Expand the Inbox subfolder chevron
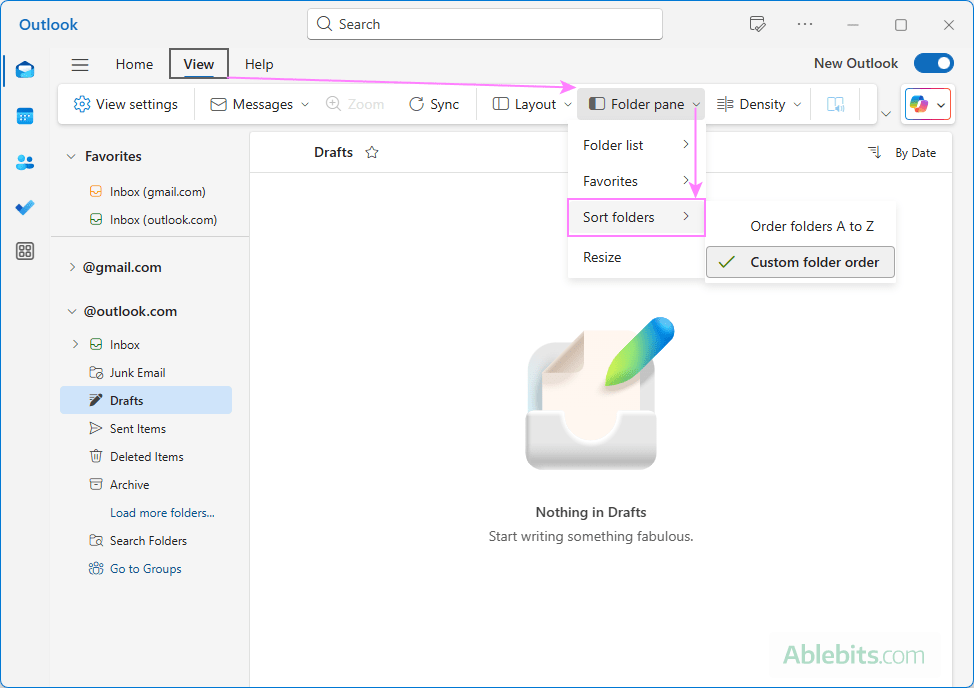 point(76,344)
